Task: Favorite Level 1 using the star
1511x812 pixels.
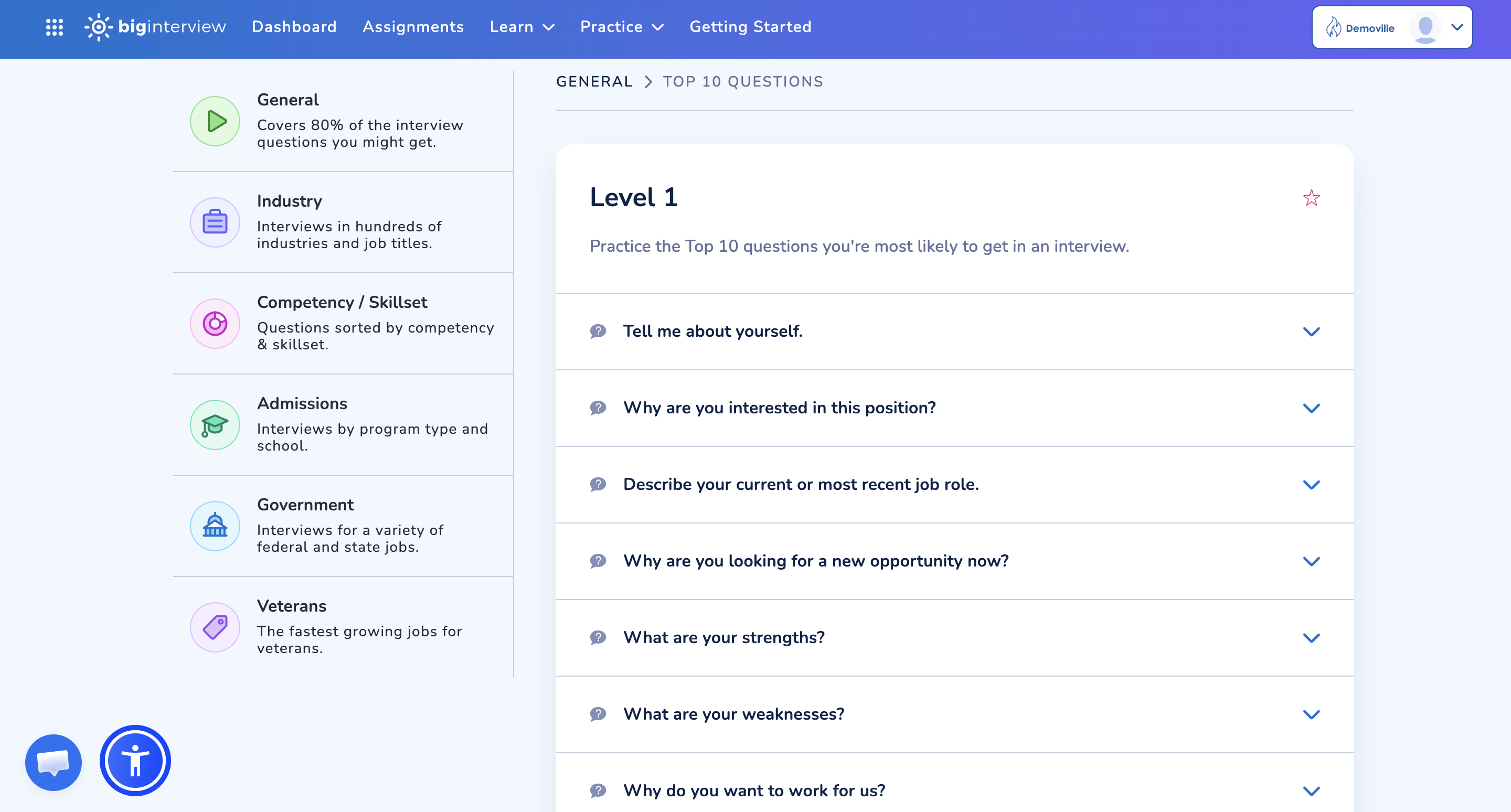Action: pyautogui.click(x=1311, y=198)
